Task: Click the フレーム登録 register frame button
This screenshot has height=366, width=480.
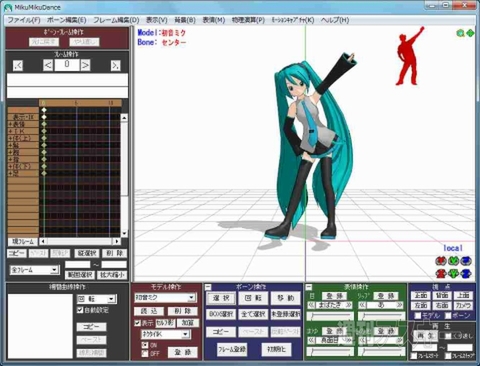Action: tap(232, 349)
